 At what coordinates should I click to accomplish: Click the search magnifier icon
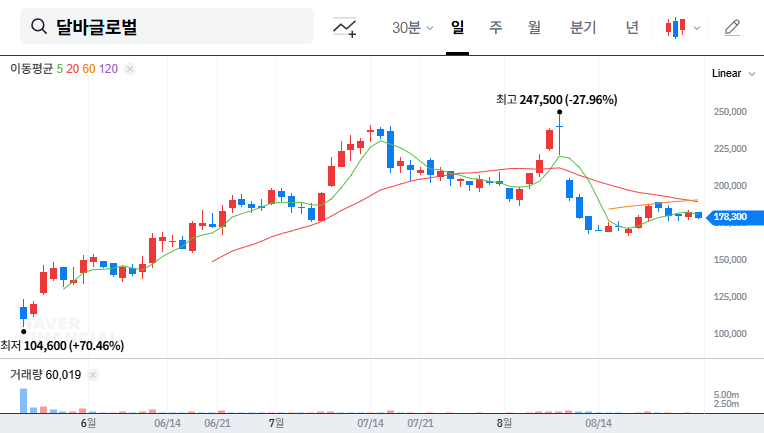point(38,26)
